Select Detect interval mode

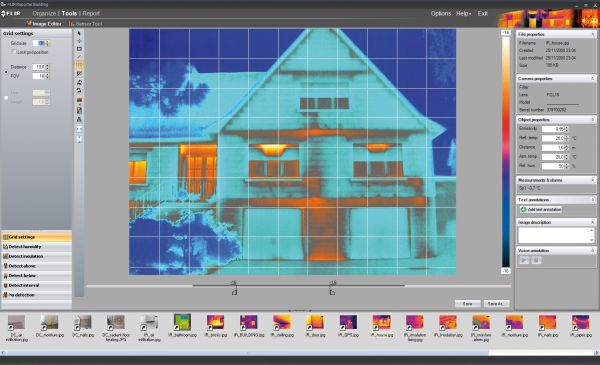[36, 285]
